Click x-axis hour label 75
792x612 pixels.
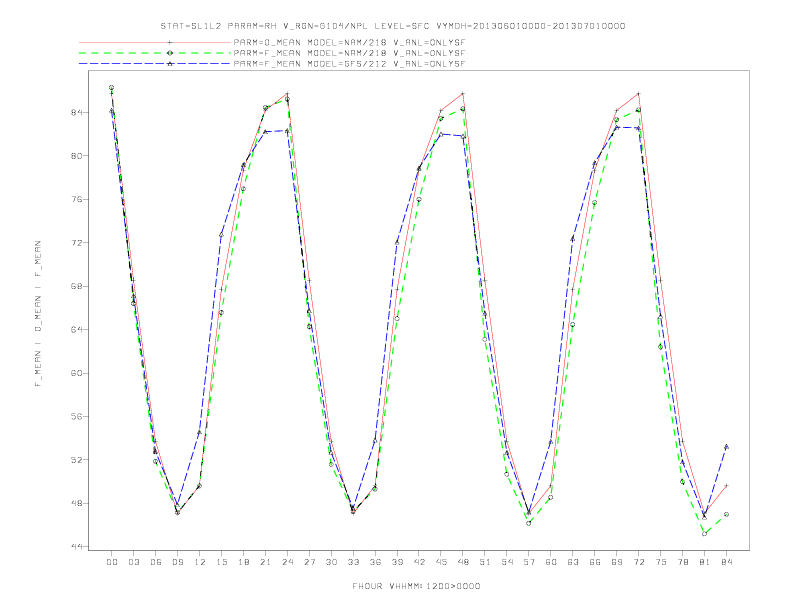(x=661, y=562)
